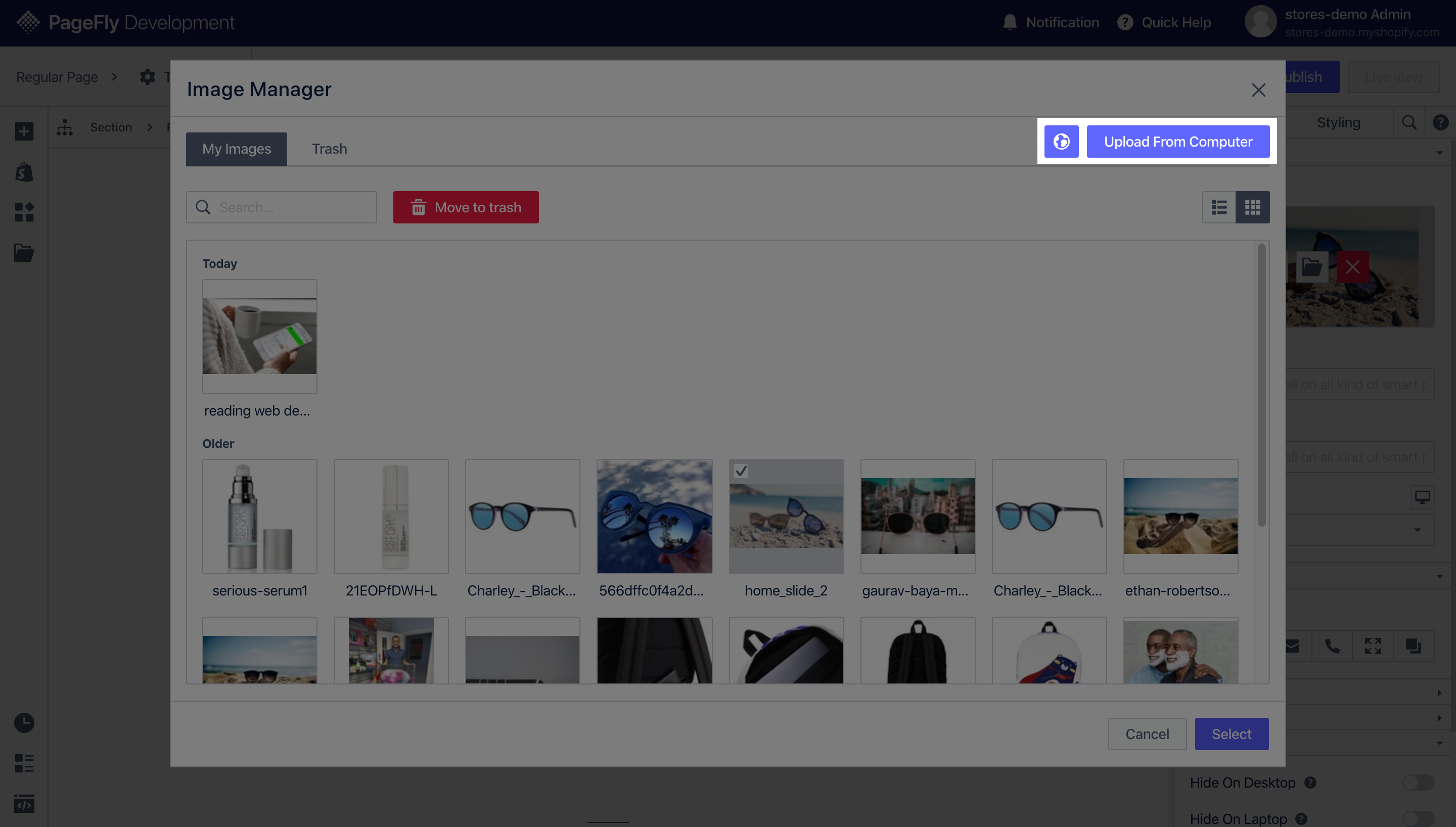Screen dimensions: 1456x827
Task: Click Cancel in Image Manager
Action: 1147,734
